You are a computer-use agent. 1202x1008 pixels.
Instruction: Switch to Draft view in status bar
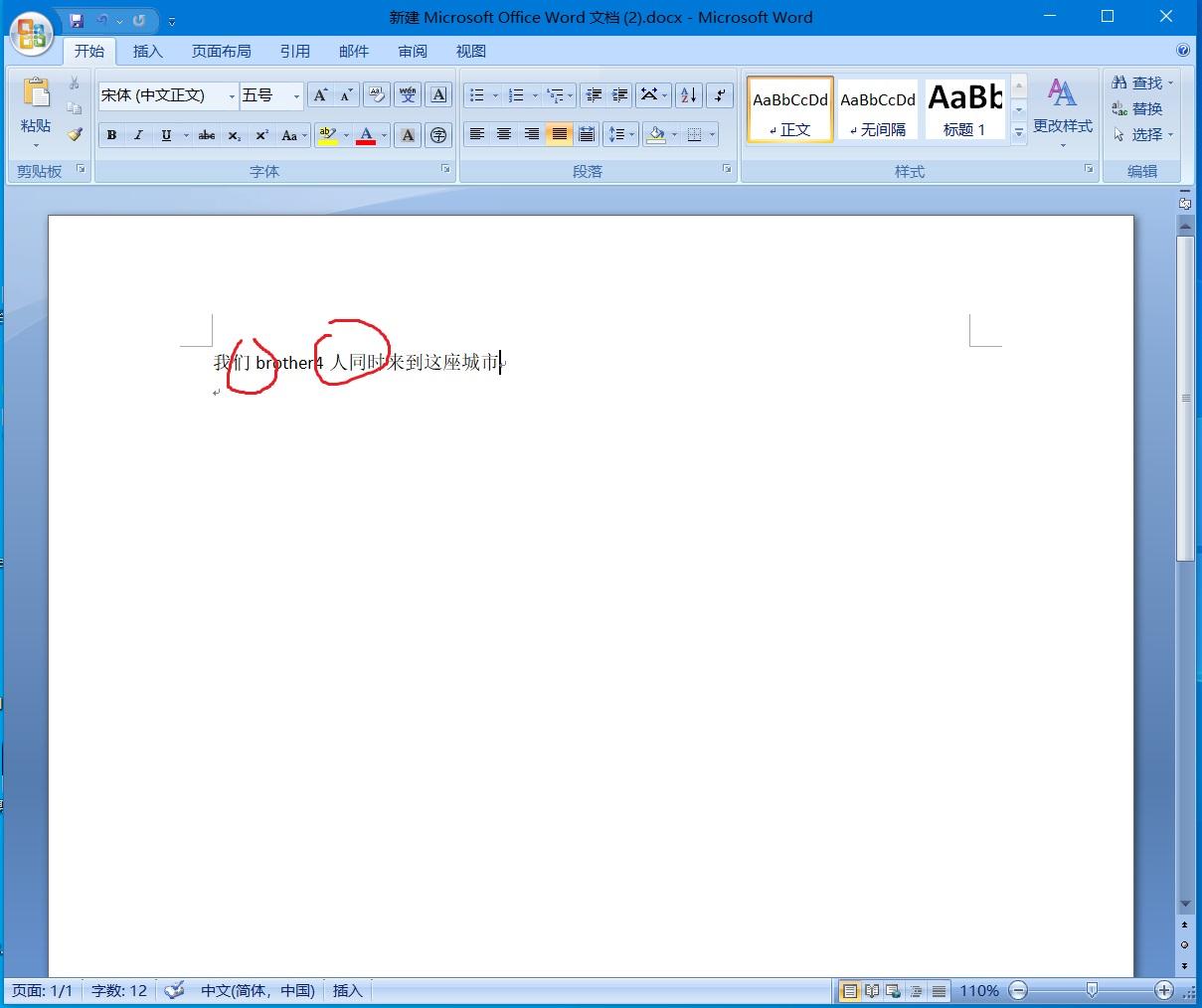pyautogui.click(x=939, y=991)
